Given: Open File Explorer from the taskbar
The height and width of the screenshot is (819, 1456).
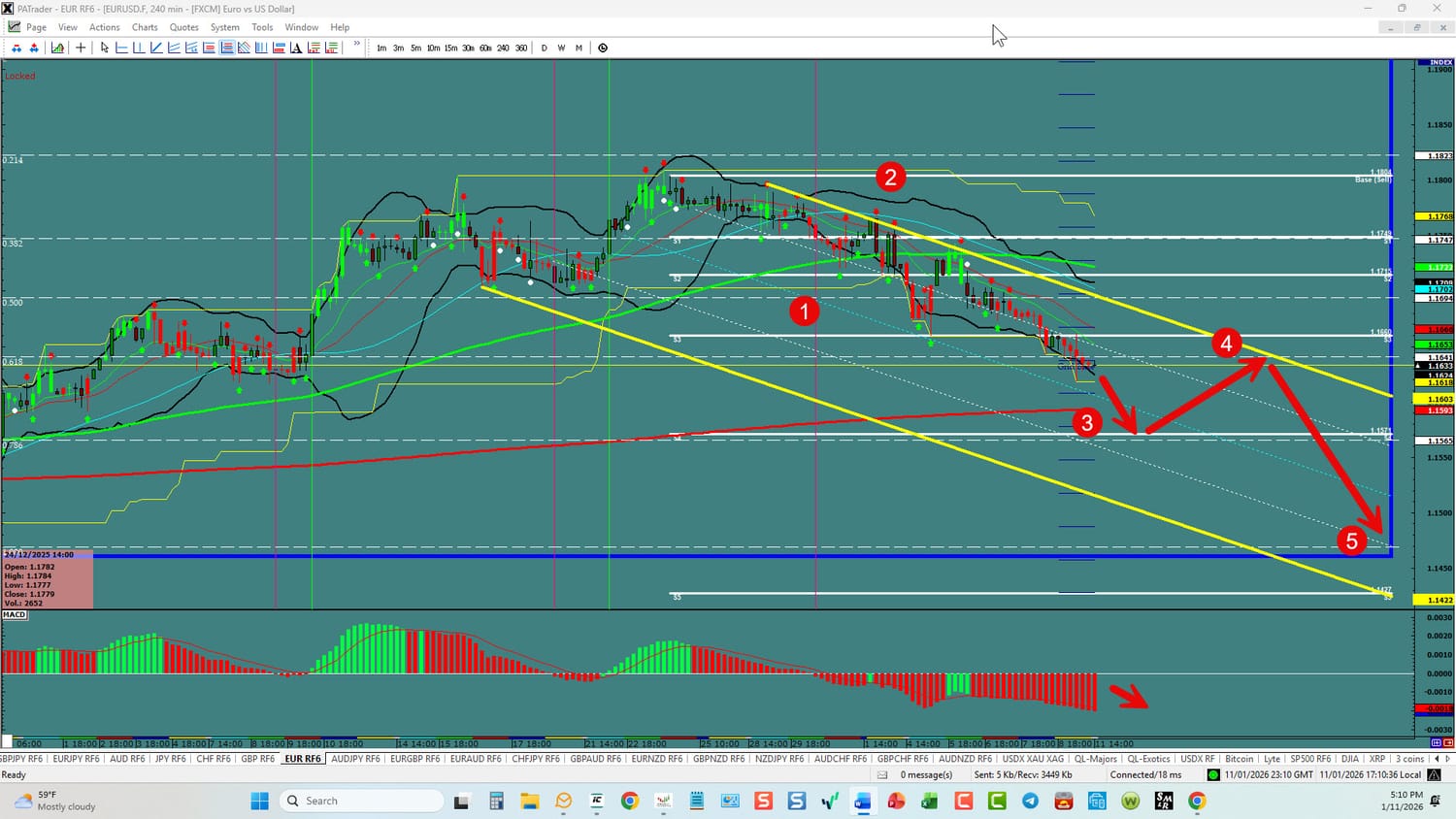Looking at the screenshot, I should (x=529, y=801).
